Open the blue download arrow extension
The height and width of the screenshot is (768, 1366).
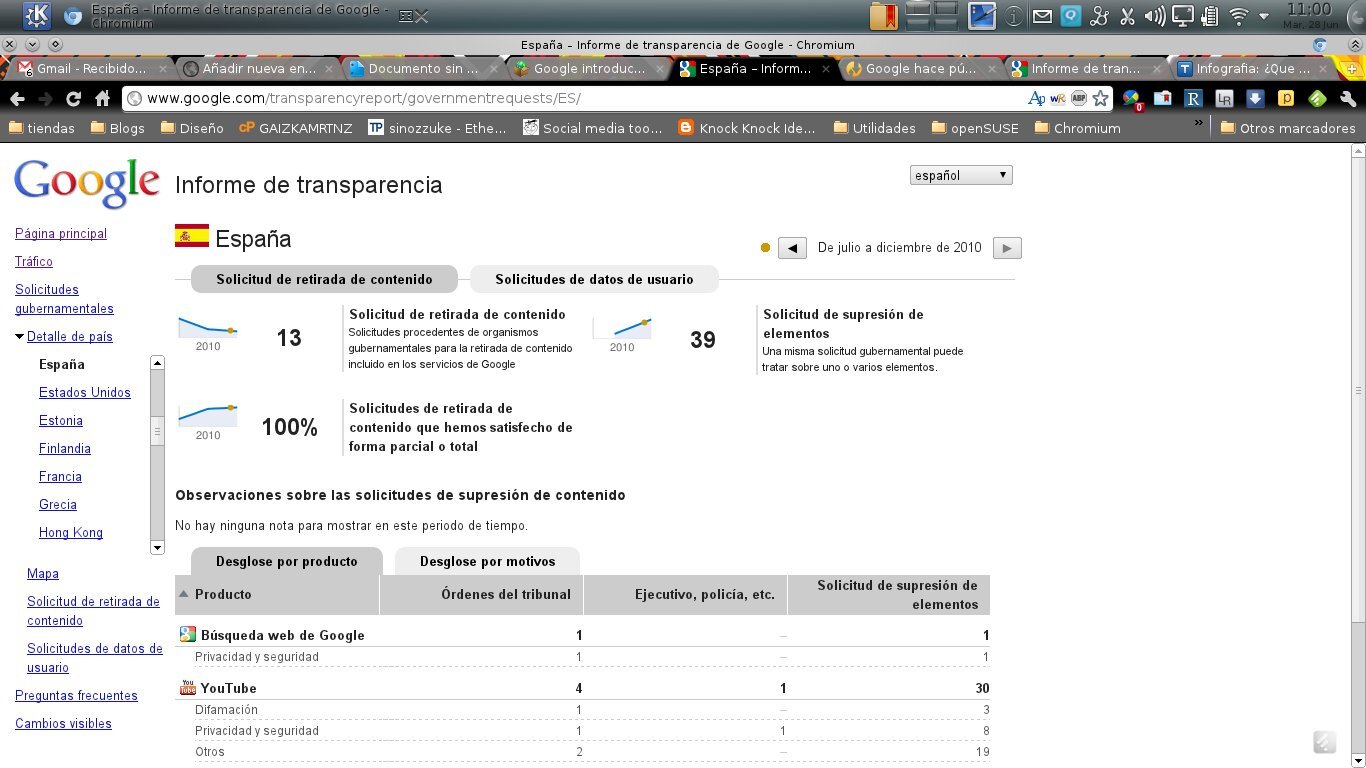click(1254, 100)
